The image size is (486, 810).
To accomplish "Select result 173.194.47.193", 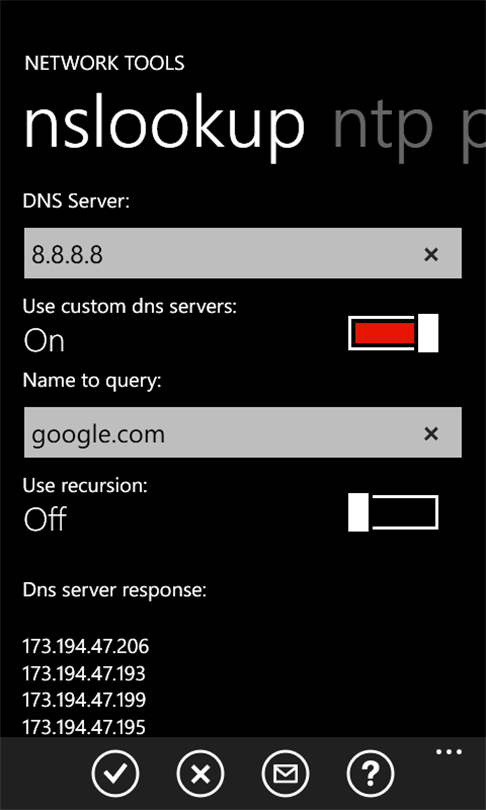I will (84, 674).
